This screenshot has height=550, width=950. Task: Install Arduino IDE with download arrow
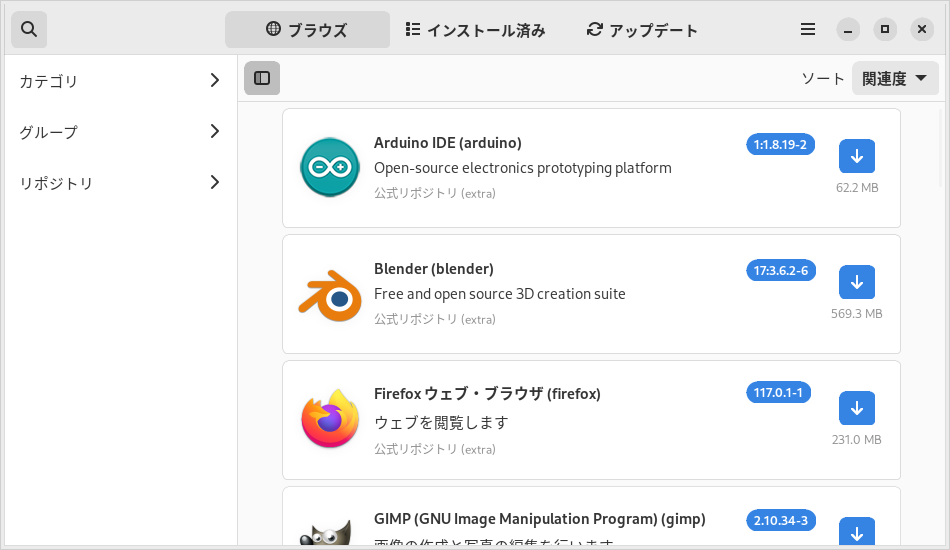click(x=857, y=156)
